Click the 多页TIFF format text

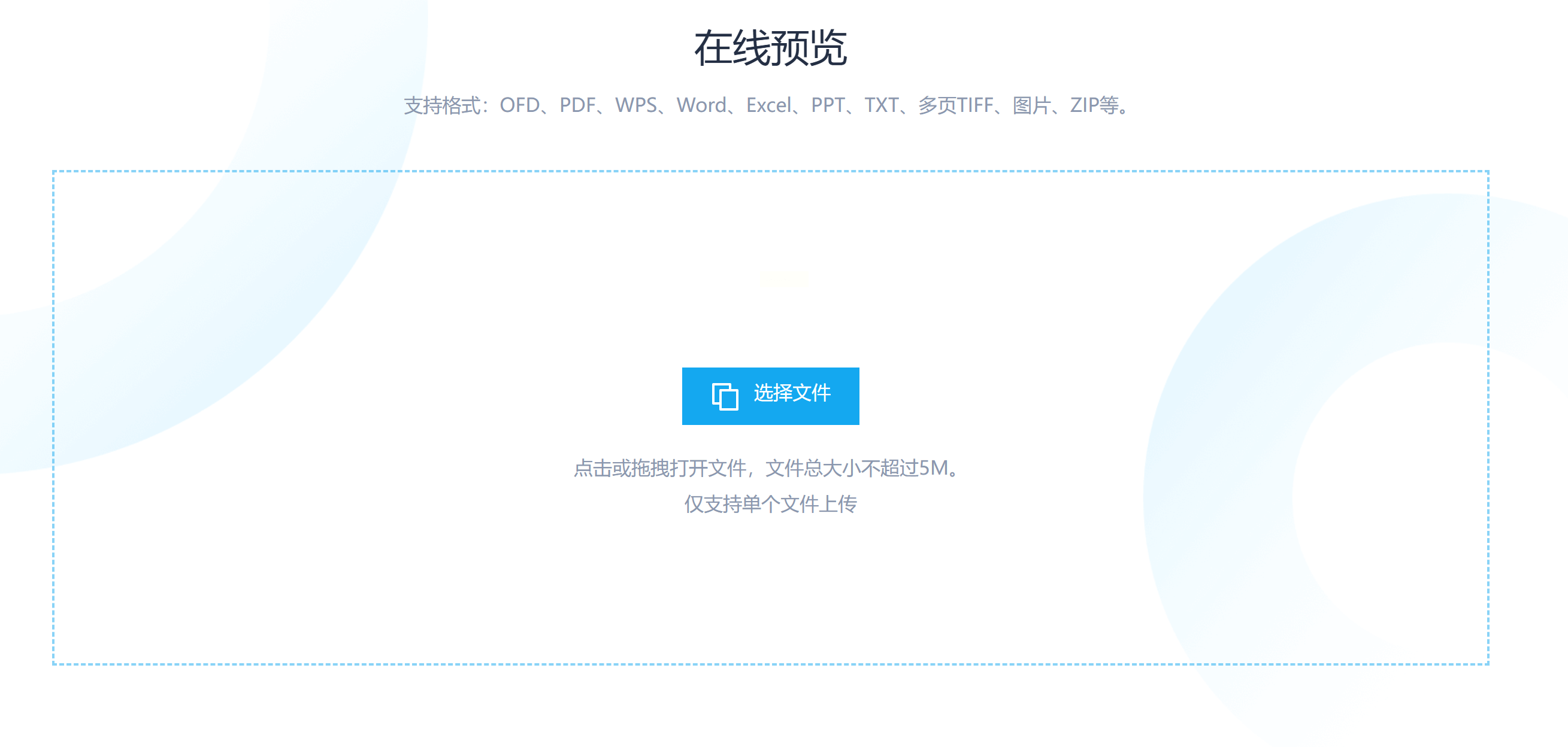[x=955, y=105]
